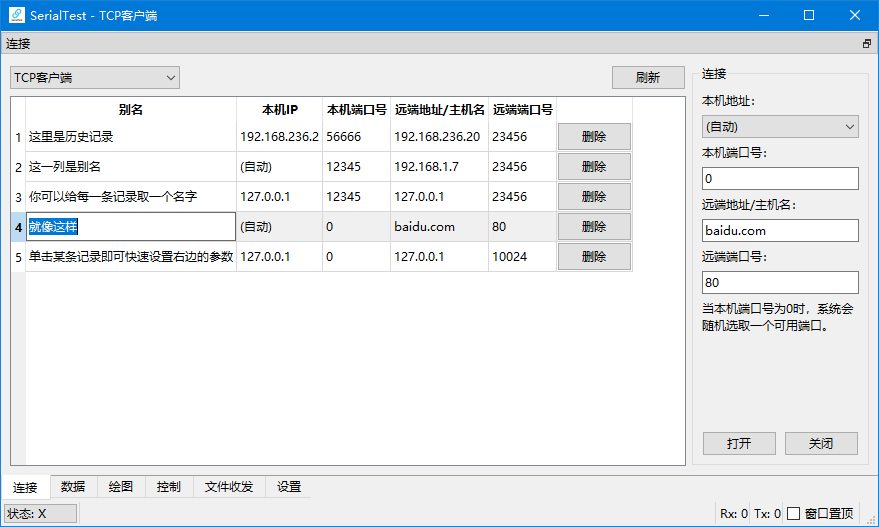The height and width of the screenshot is (527, 879).
Task: Open the 绘图 tab
Action: (x=121, y=487)
